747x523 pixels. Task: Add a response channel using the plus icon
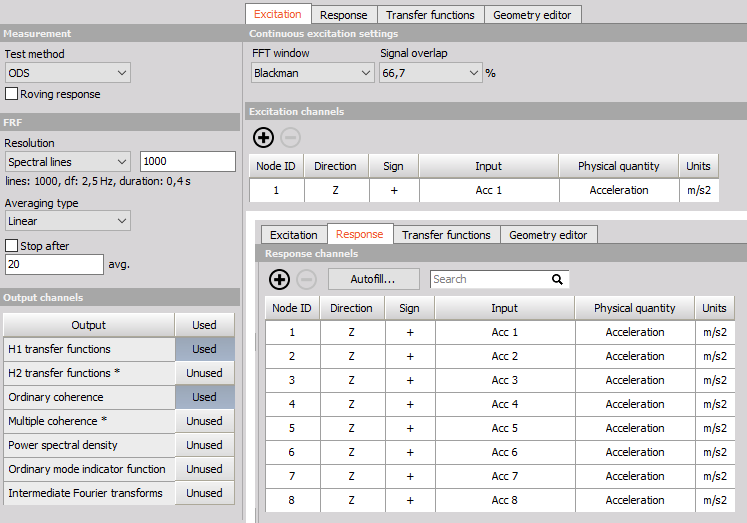[x=280, y=279]
